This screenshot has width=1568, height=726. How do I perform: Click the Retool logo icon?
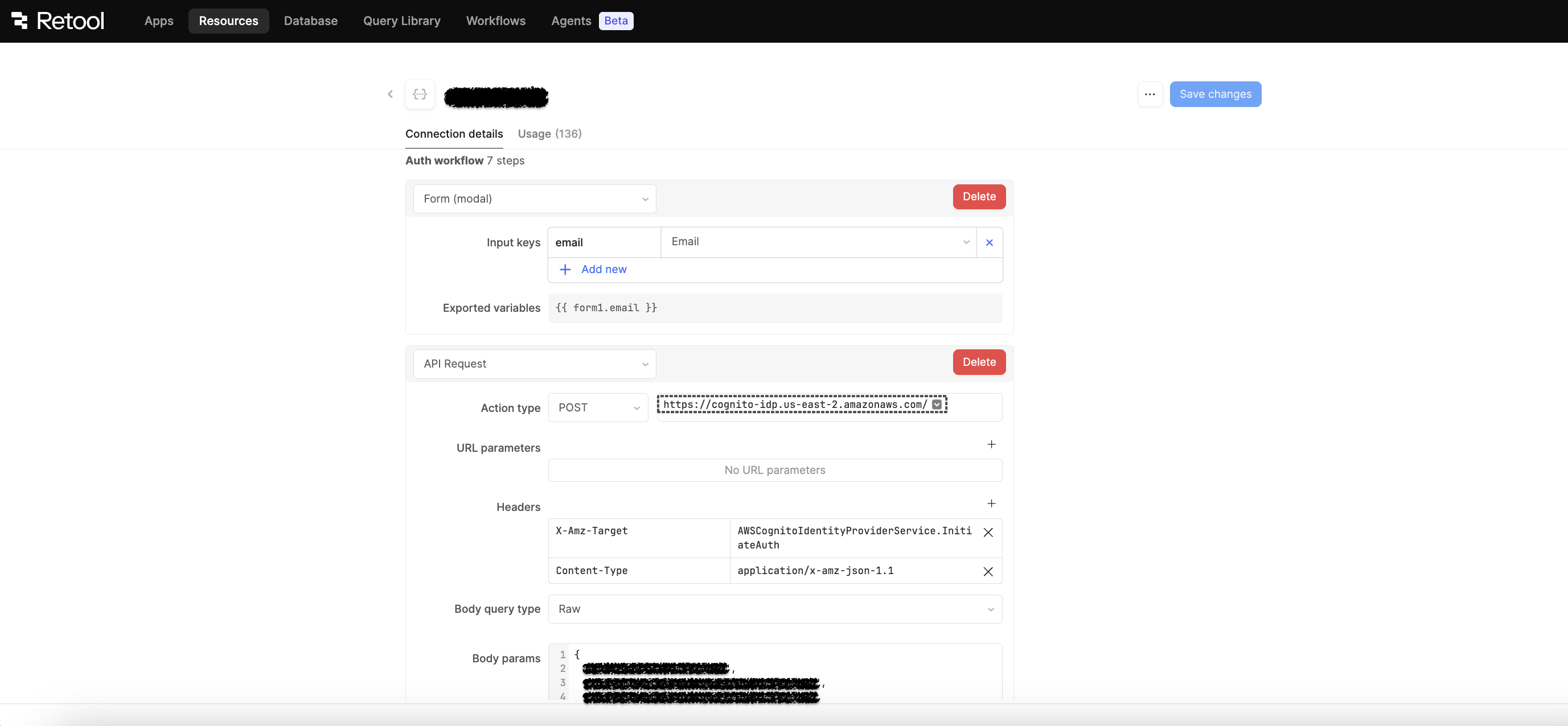click(19, 20)
